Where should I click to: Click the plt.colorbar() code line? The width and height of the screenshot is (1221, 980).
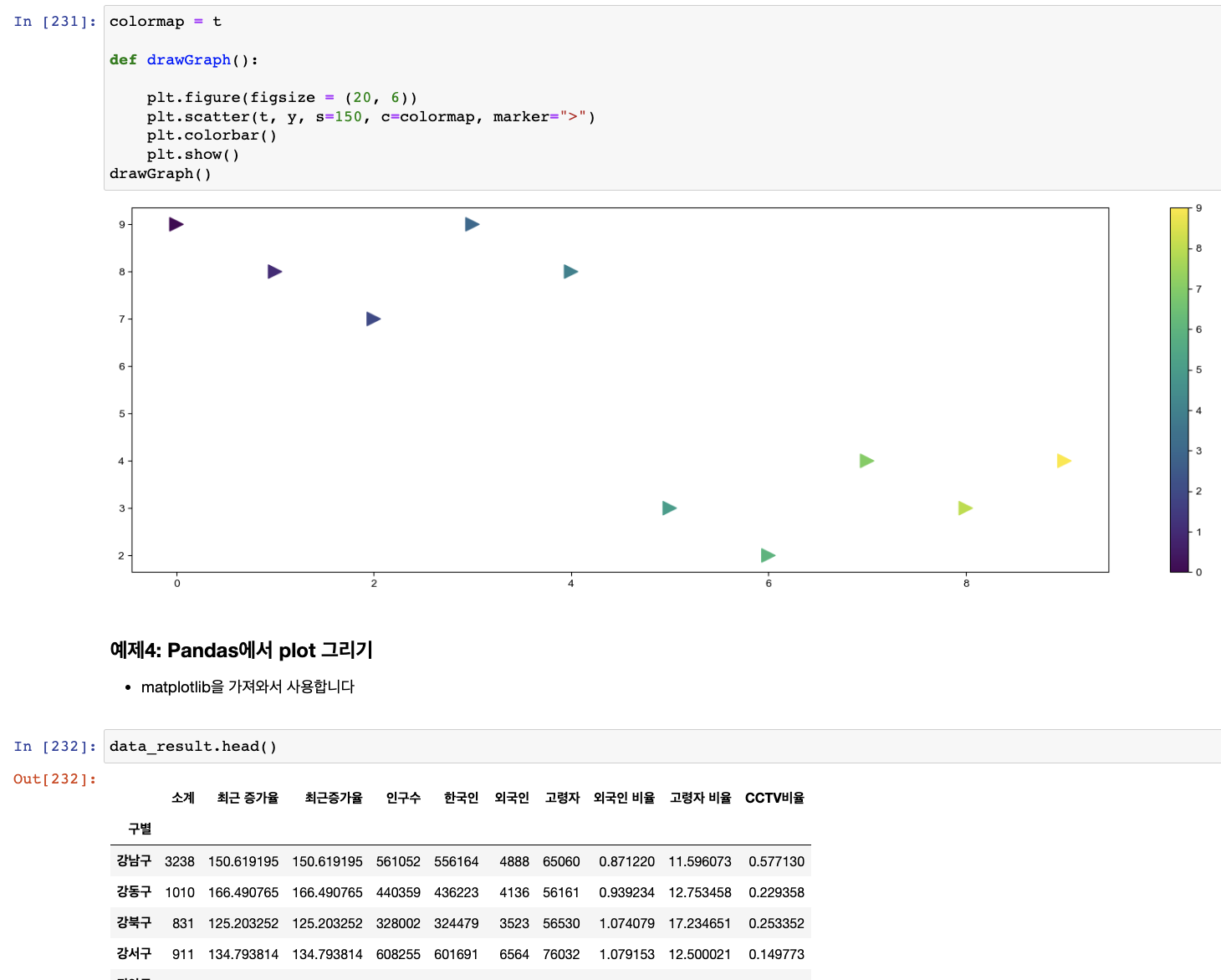click(212, 135)
